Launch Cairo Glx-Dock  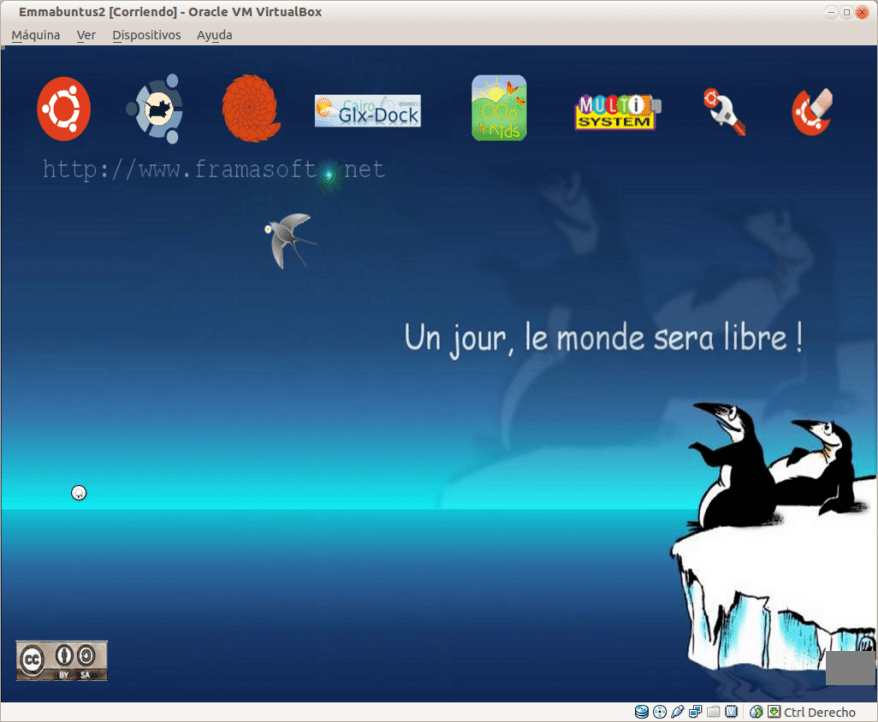367,110
